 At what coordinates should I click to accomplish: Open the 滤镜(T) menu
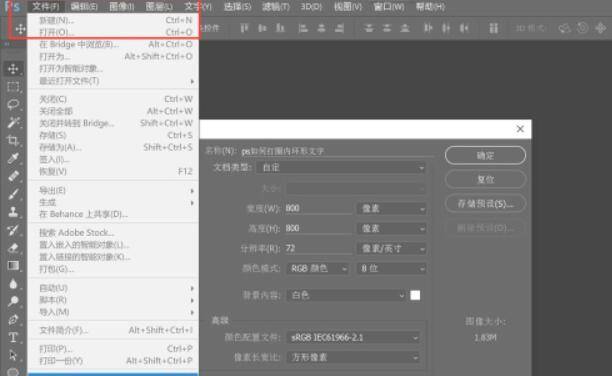(276, 7)
